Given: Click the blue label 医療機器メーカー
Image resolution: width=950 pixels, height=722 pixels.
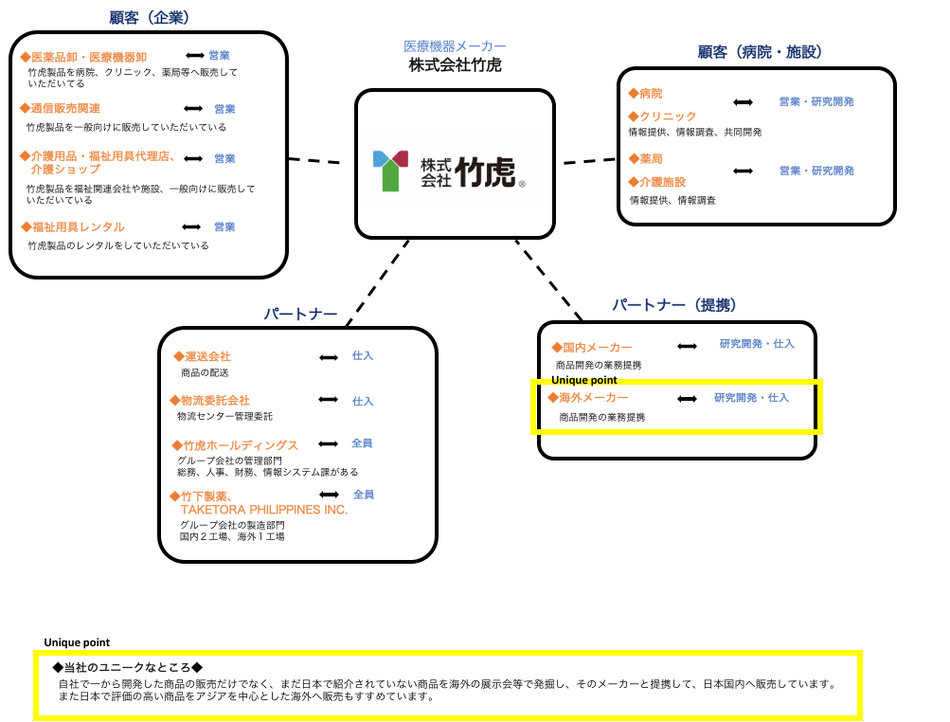Looking at the screenshot, I should [455, 46].
